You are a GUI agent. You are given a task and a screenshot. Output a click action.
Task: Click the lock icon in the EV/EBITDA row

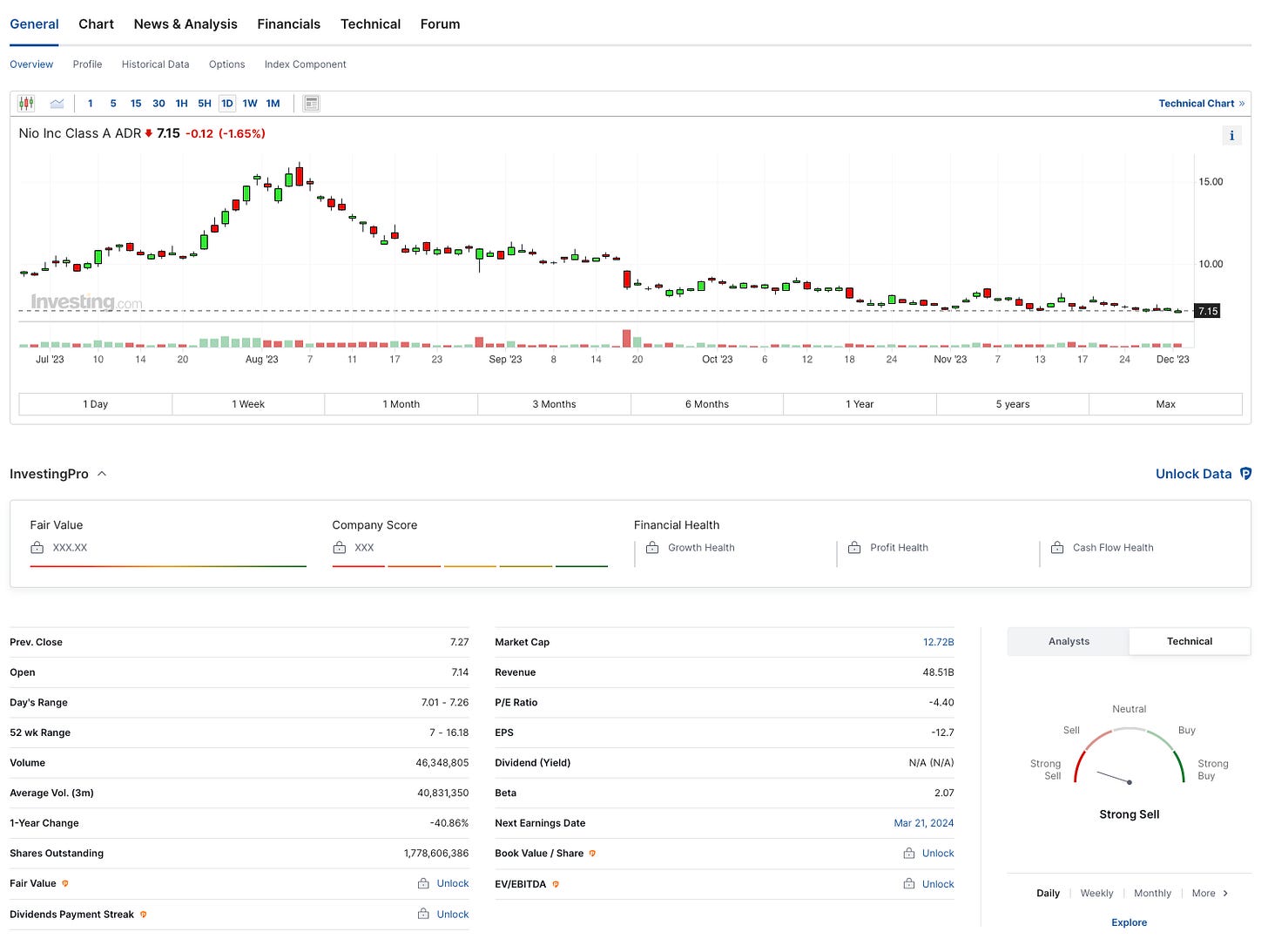click(909, 884)
